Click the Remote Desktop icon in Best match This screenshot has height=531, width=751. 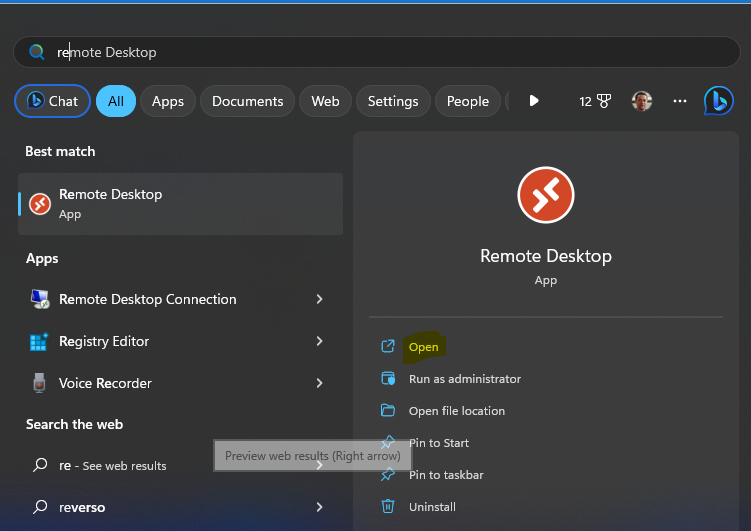tap(40, 204)
